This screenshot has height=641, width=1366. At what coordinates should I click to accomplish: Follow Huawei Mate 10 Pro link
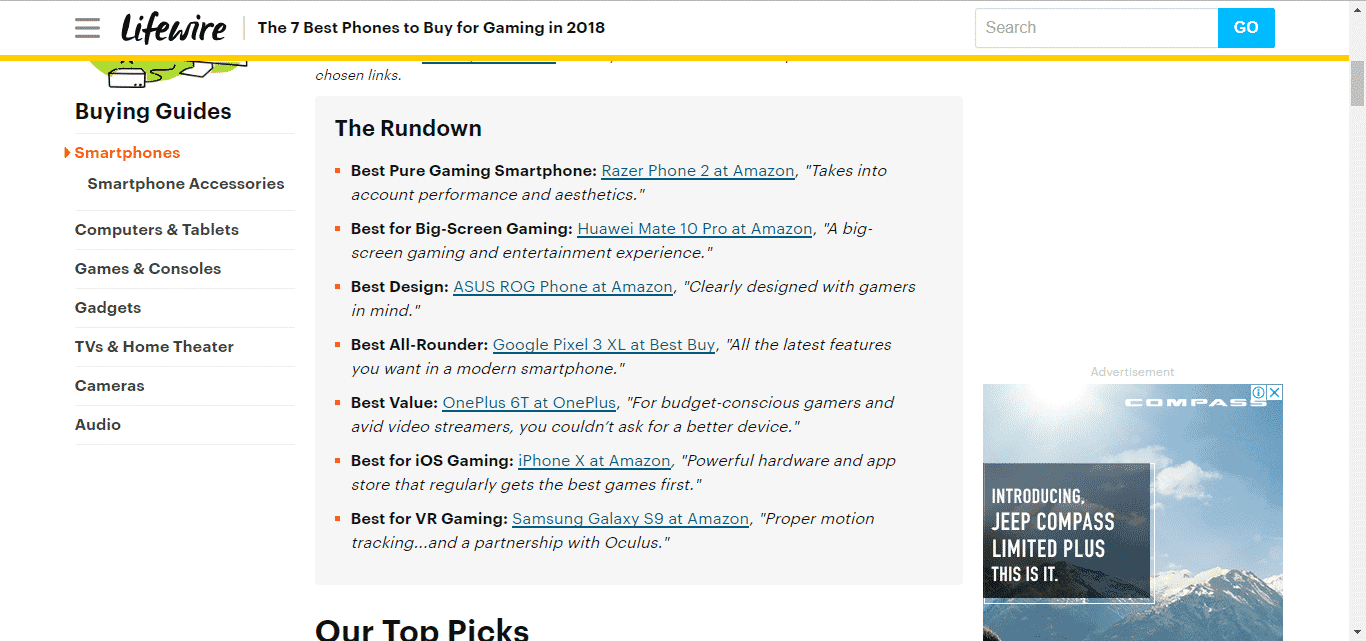[694, 229]
